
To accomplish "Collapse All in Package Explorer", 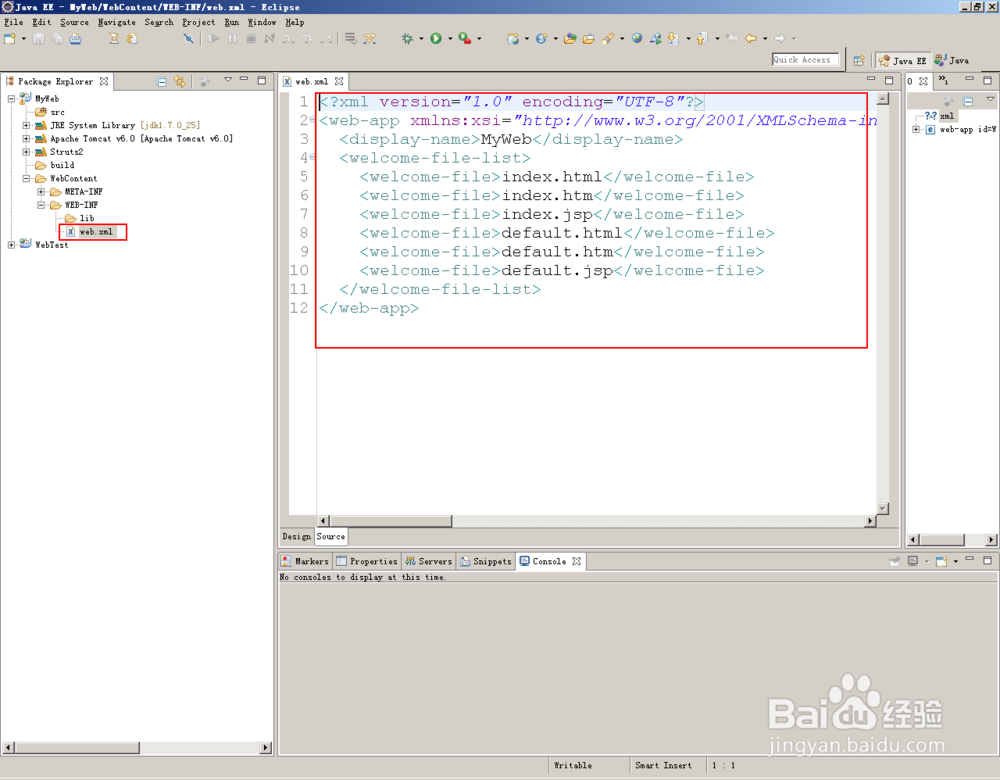I will point(162,82).
